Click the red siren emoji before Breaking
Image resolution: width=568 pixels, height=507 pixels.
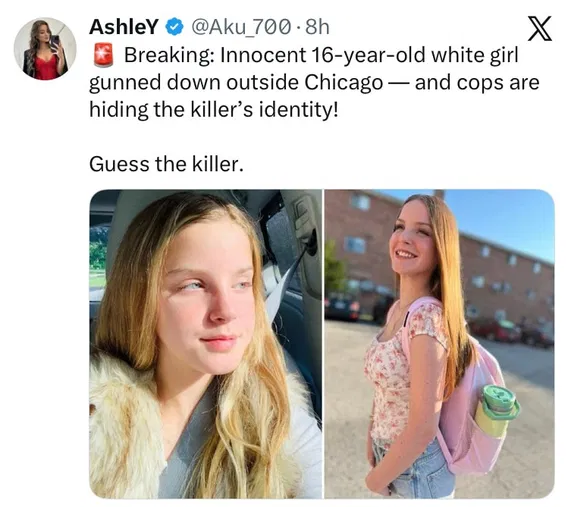[x=104, y=55]
